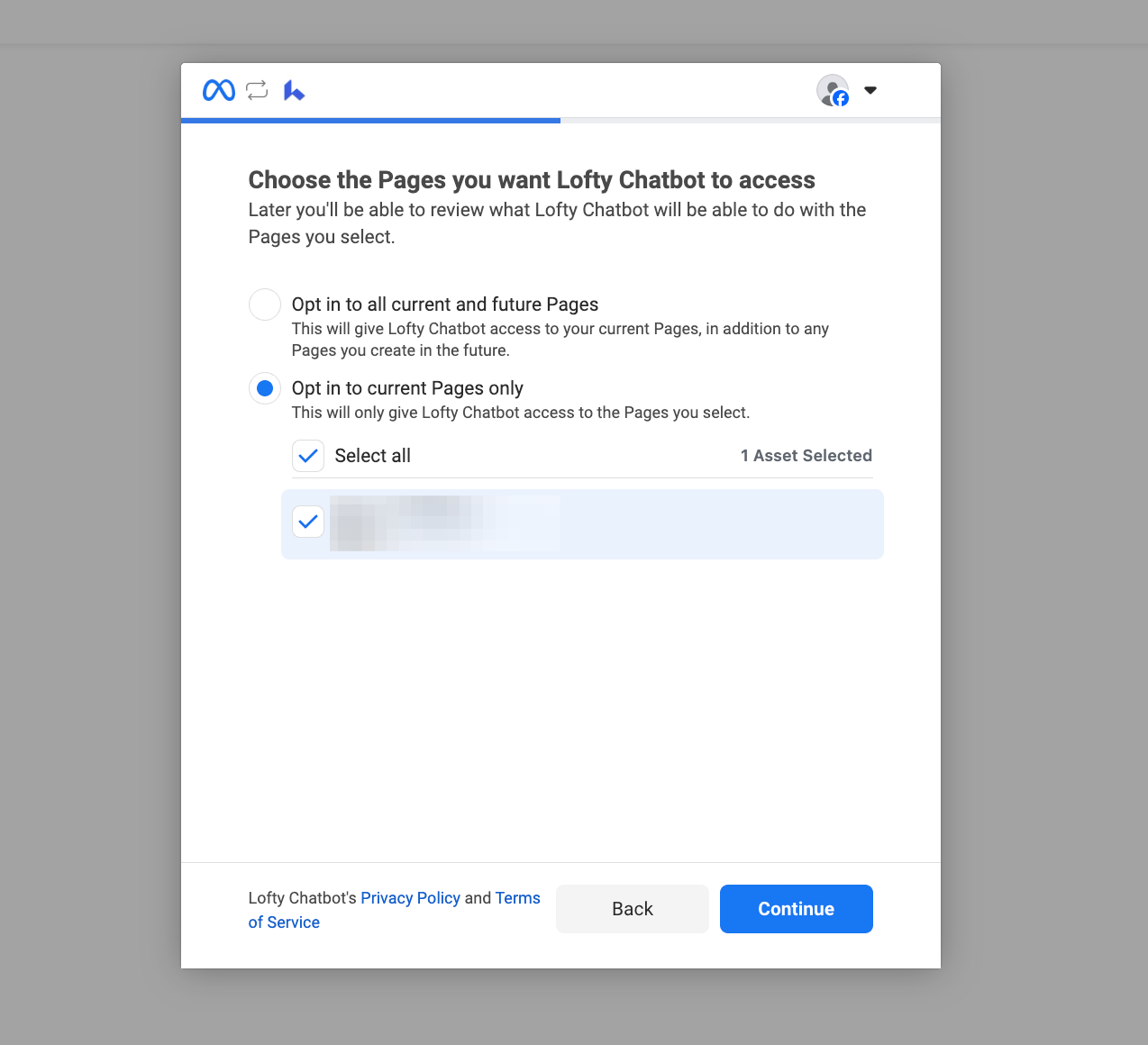Screen dimensions: 1148x1045
Task: Click the 1 Asset Selected label
Action: (x=806, y=456)
